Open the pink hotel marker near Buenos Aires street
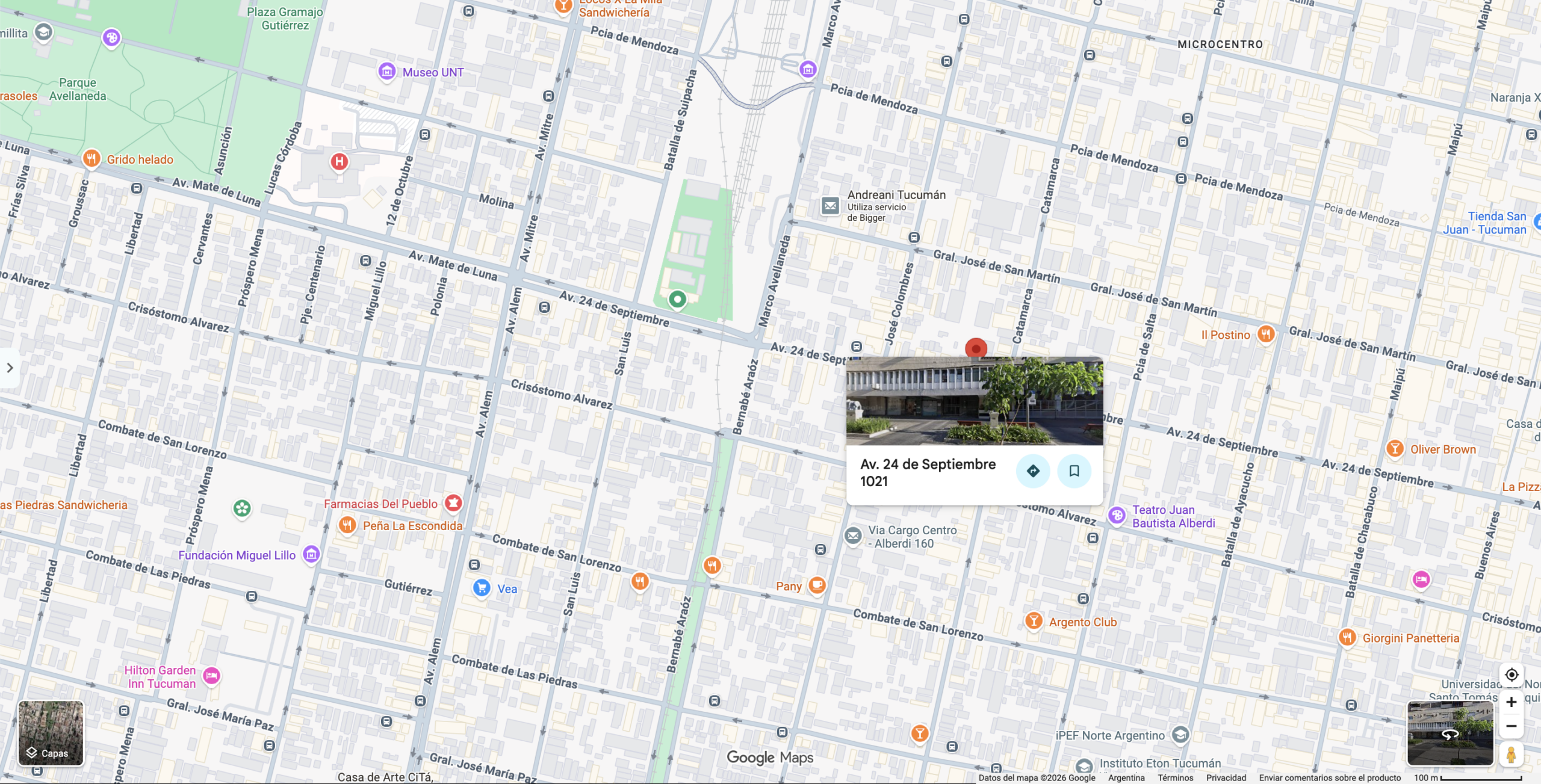The width and height of the screenshot is (1541, 784). pyautogui.click(x=1421, y=579)
